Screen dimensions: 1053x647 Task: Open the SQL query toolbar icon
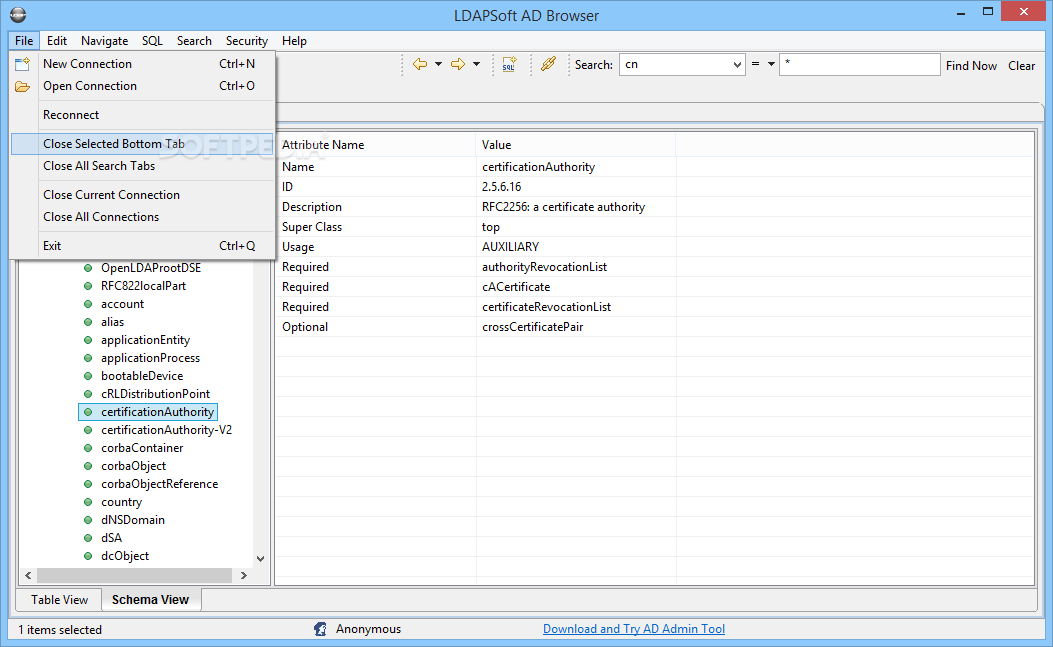[x=509, y=64]
